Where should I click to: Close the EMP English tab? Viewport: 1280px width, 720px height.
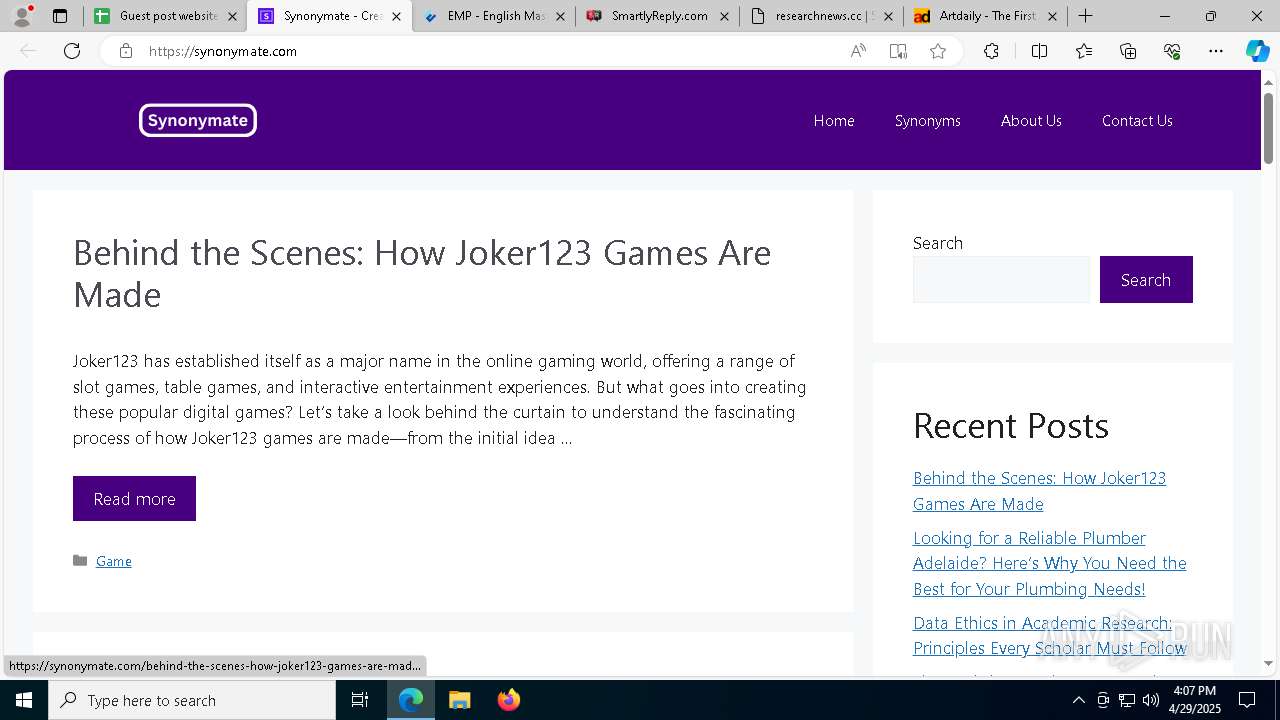(560, 16)
